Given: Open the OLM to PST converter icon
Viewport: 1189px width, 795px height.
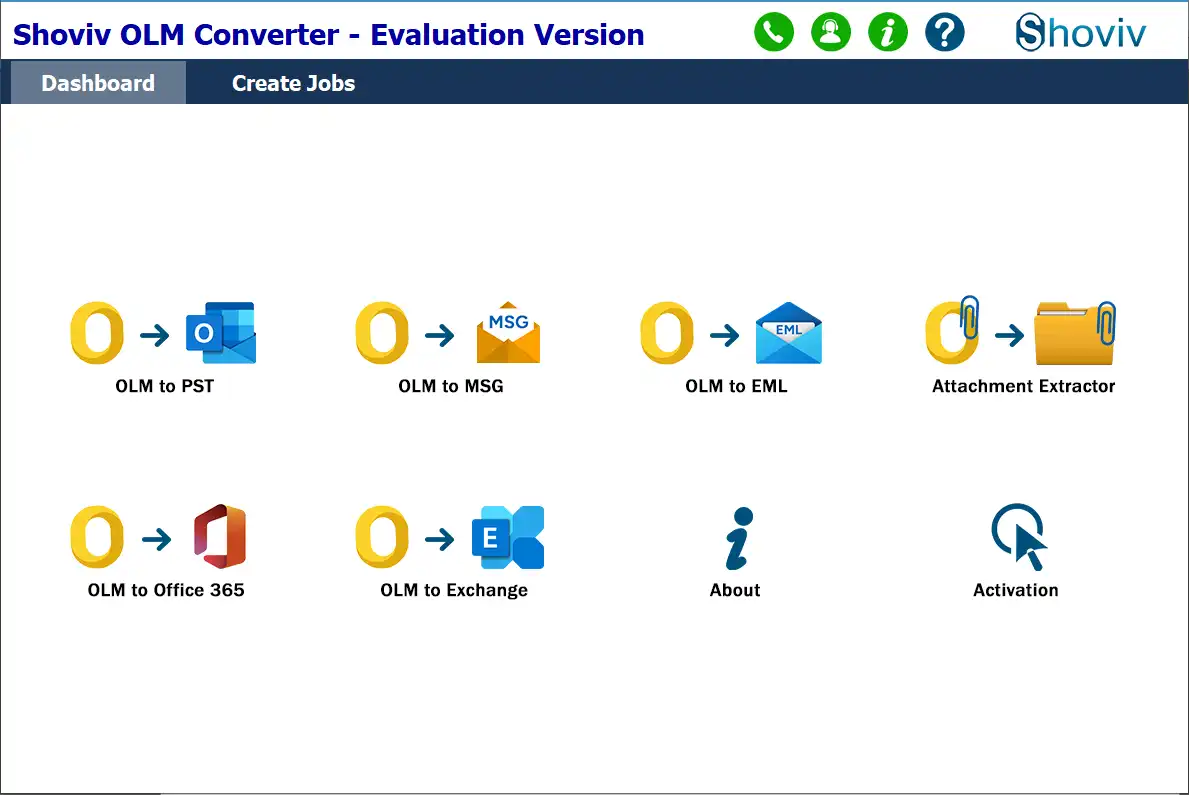Looking at the screenshot, I should pos(163,333).
